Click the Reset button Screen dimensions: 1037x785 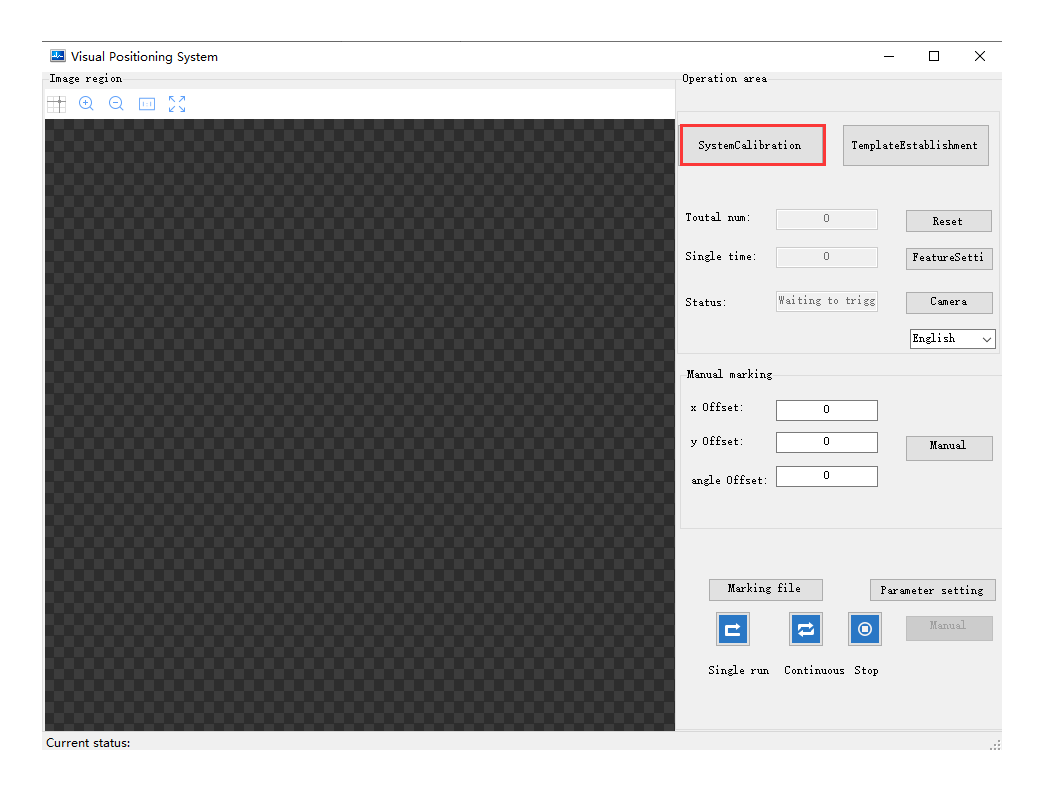pyautogui.click(x=948, y=221)
